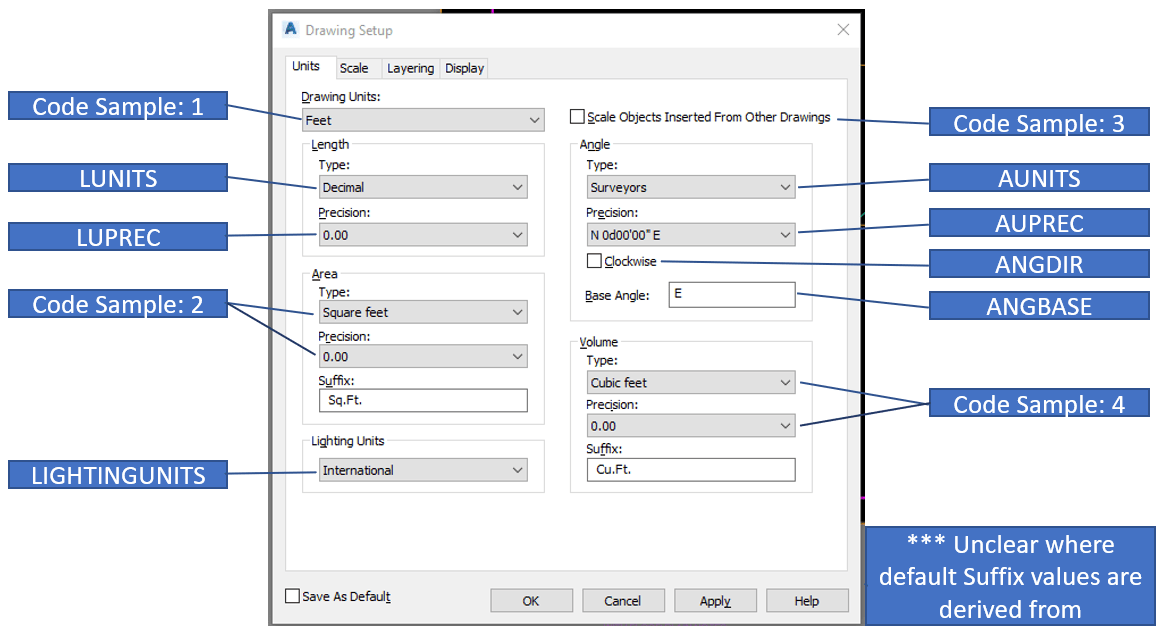
Task: Open the Drawing Units dropdown showing Feet
Action: (x=422, y=119)
